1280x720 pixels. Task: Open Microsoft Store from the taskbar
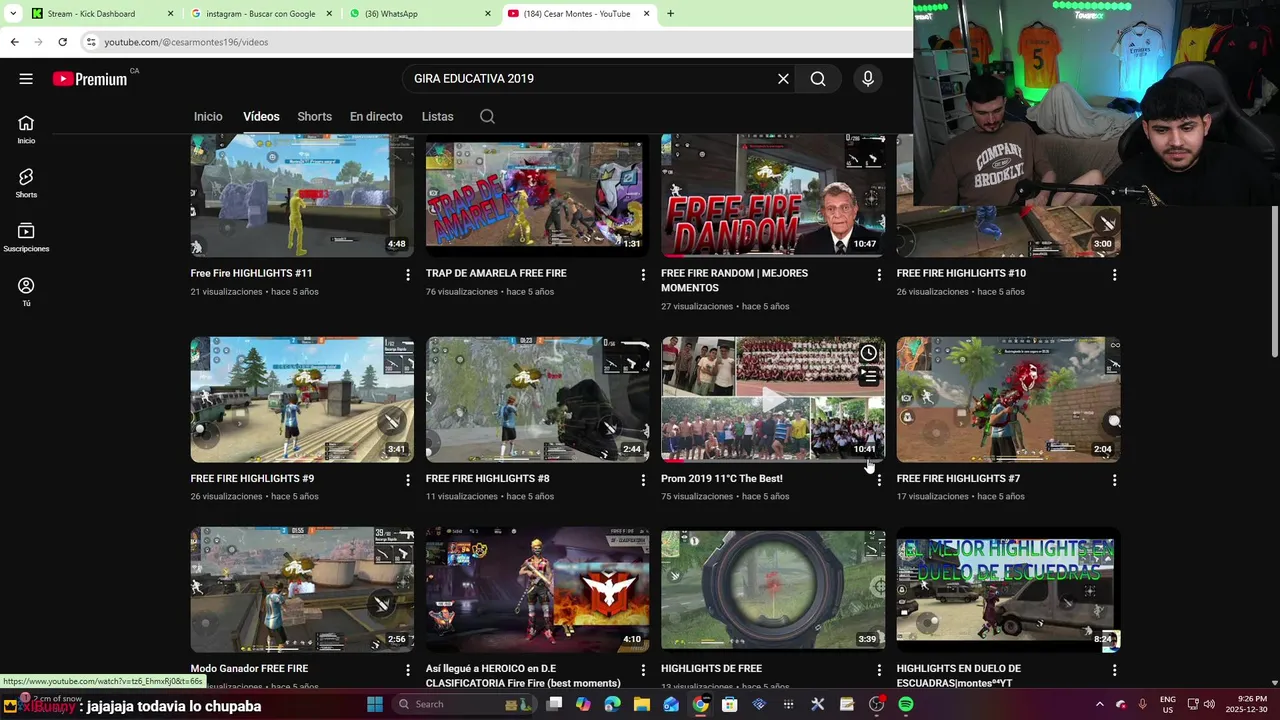(x=730, y=704)
